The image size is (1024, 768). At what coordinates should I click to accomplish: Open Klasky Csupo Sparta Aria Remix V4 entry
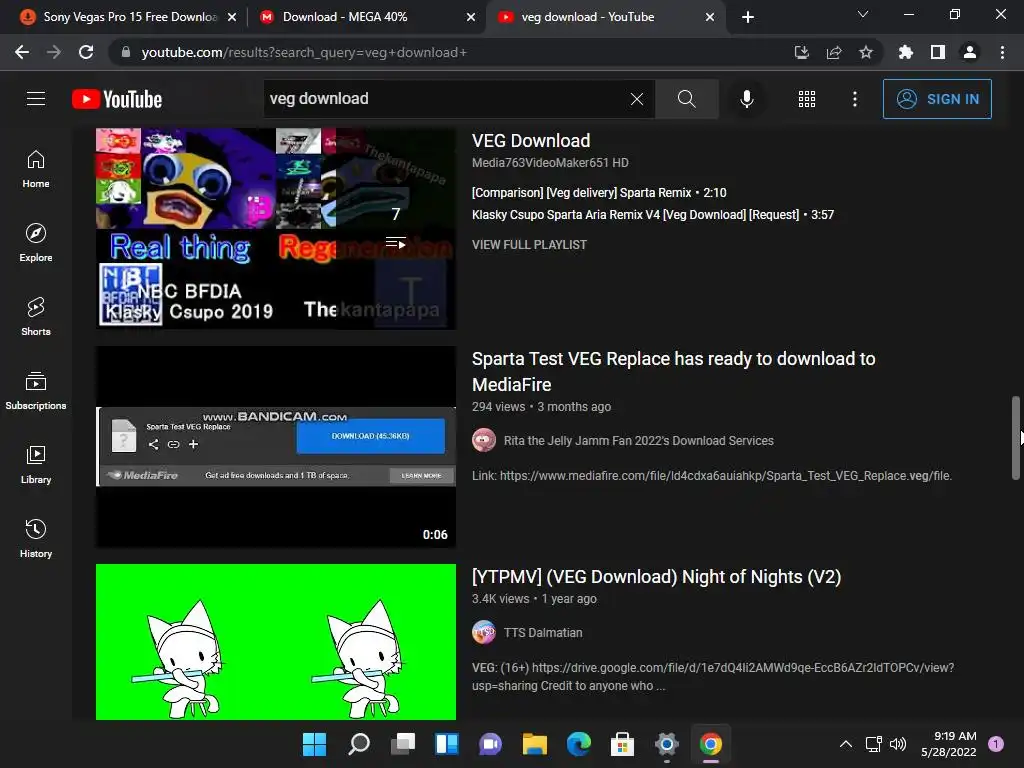(652, 214)
